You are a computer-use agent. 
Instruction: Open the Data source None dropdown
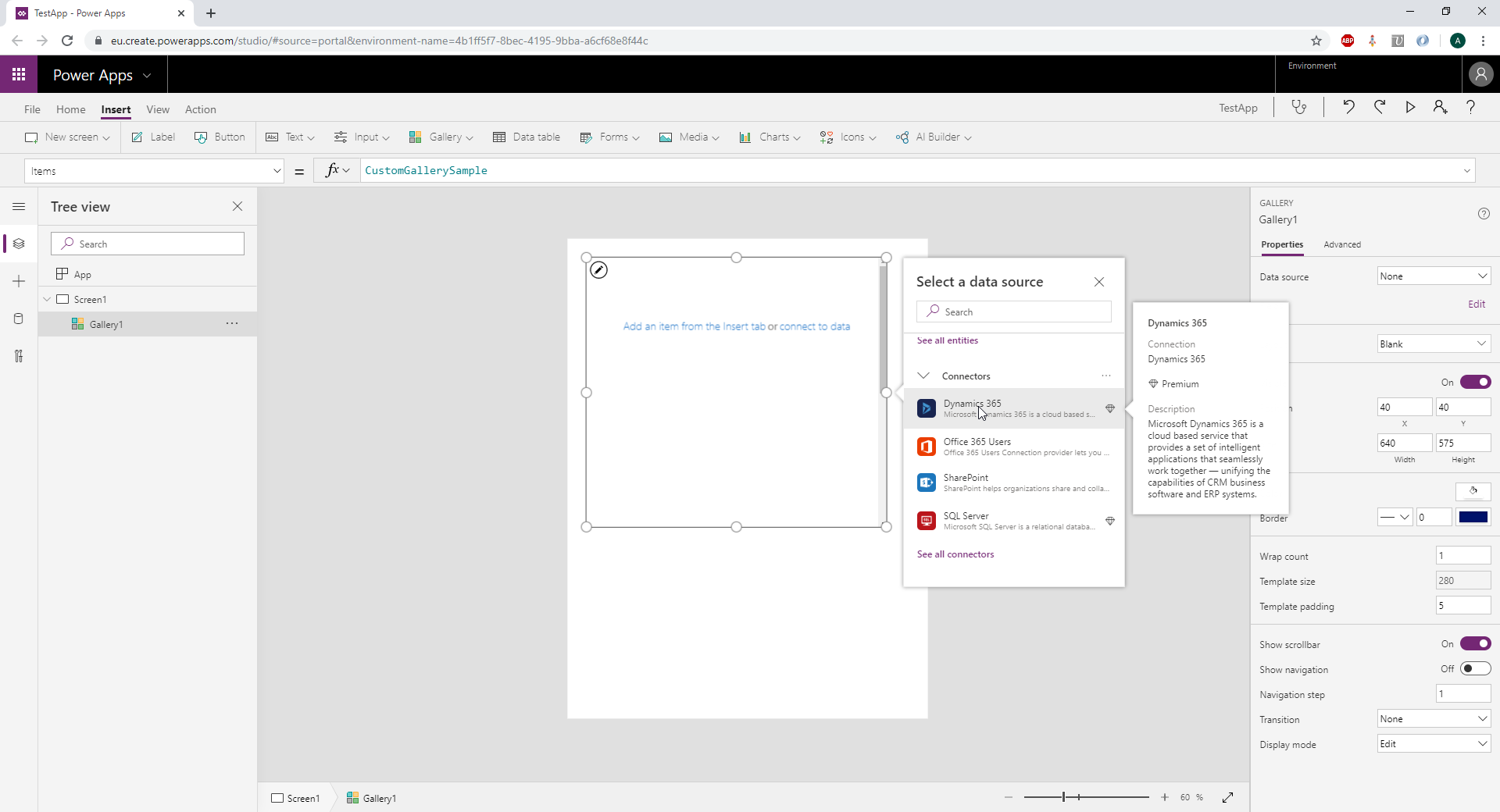coord(1434,276)
